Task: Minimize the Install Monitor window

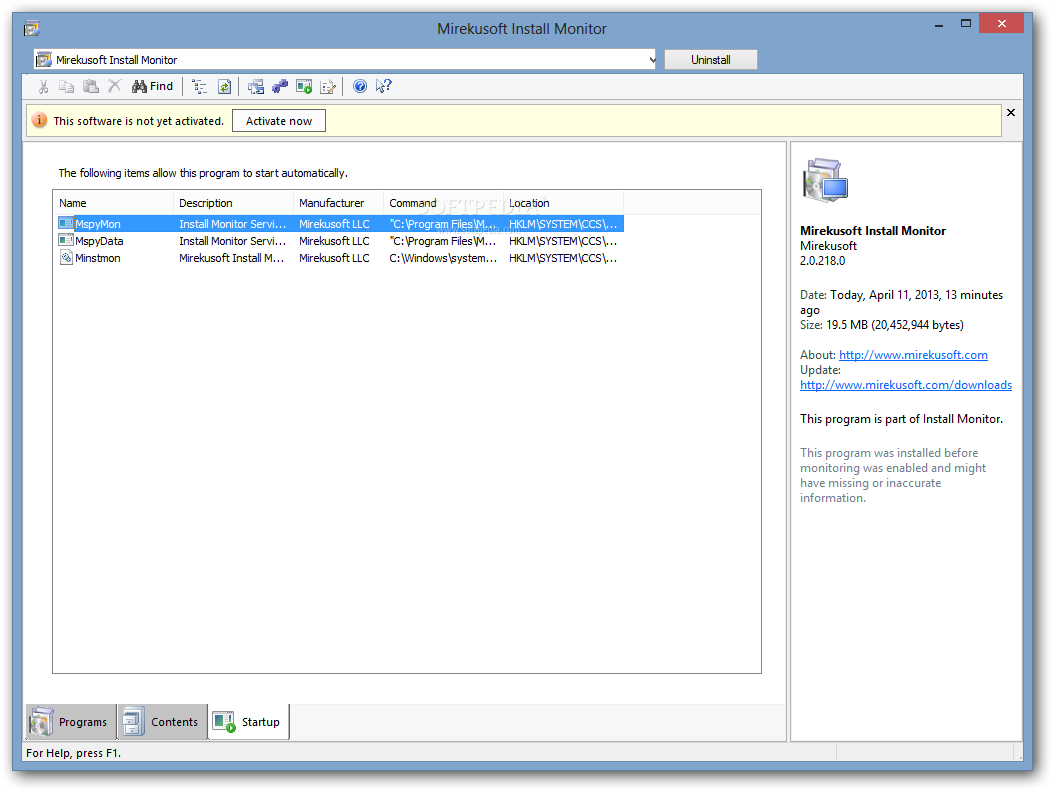Action: pyautogui.click(x=939, y=24)
